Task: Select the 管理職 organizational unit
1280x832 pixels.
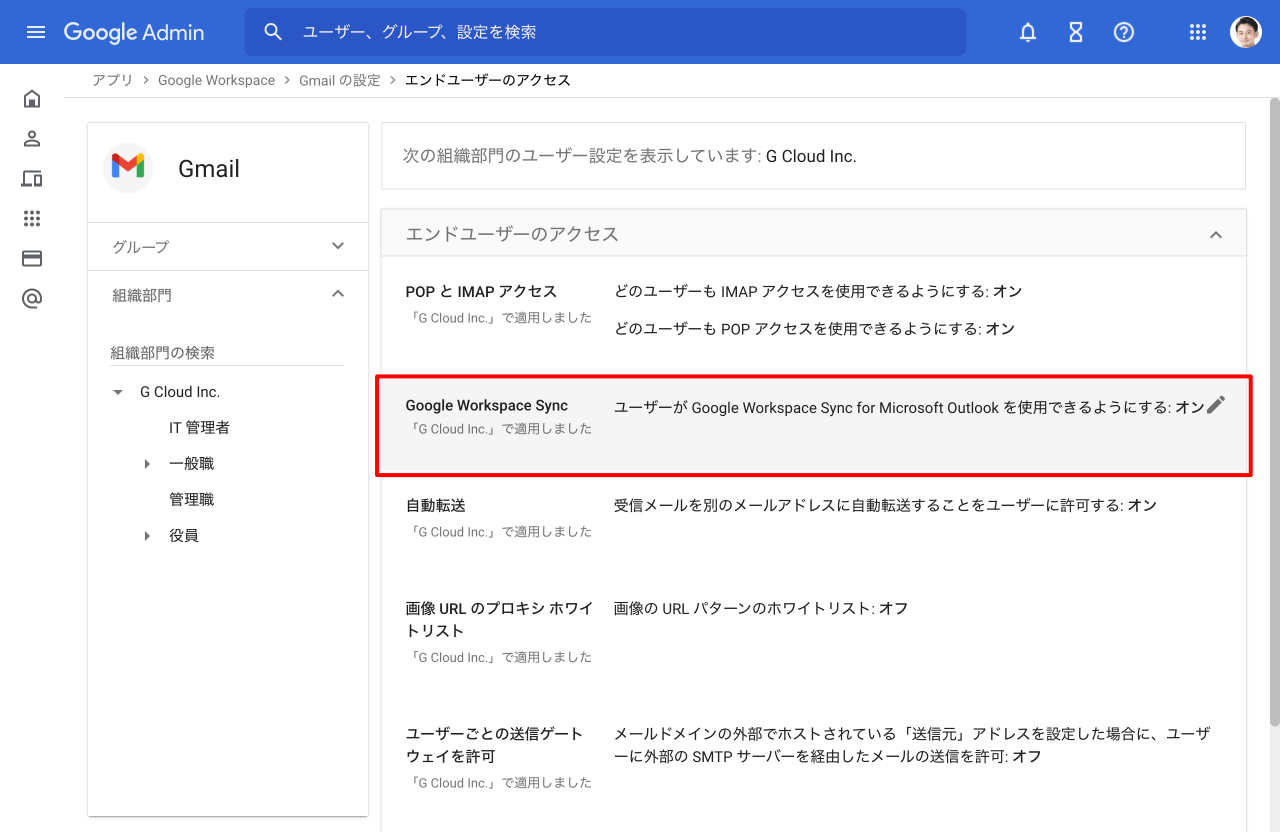Action: coord(191,500)
